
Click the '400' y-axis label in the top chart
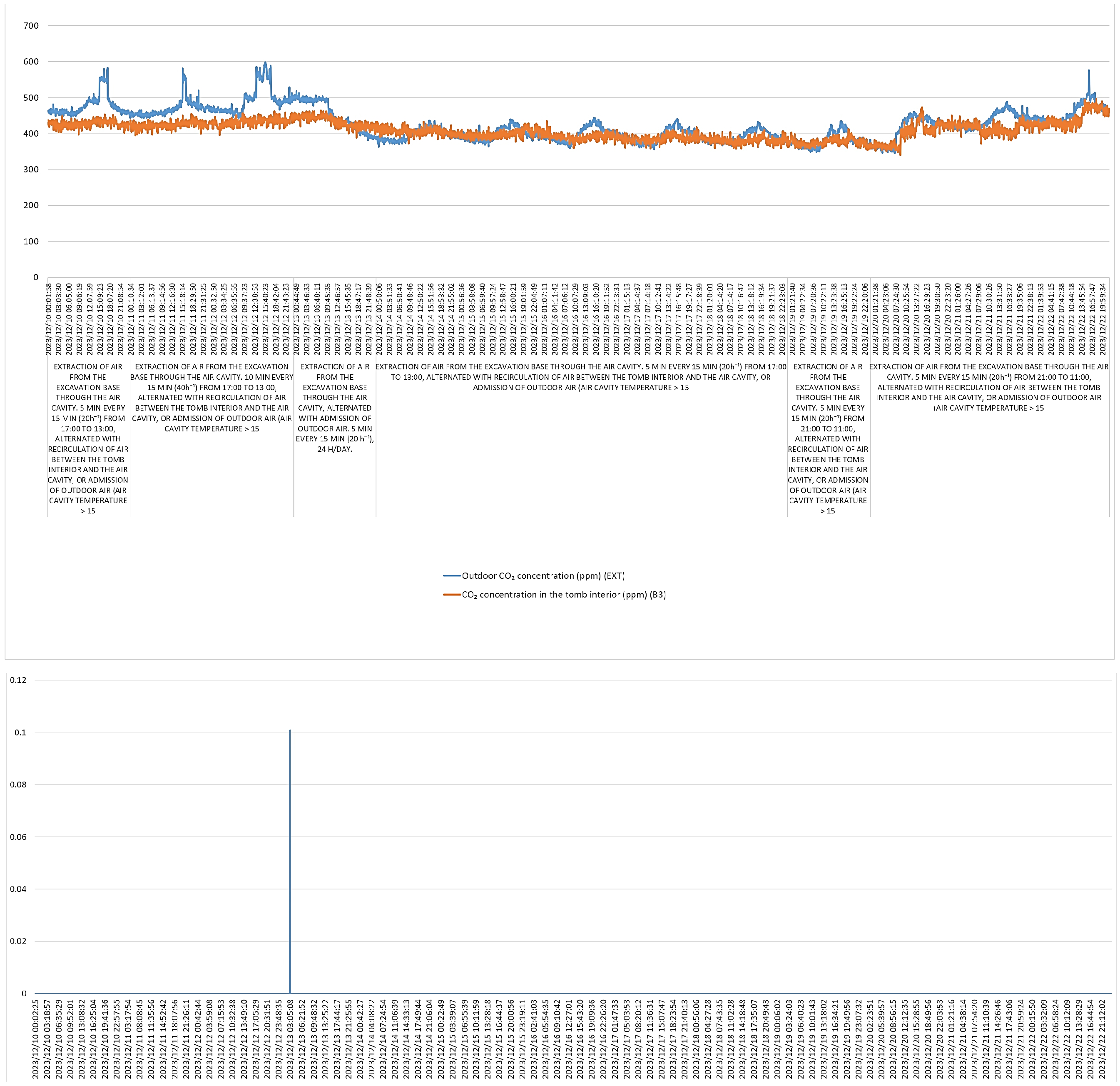[31, 134]
